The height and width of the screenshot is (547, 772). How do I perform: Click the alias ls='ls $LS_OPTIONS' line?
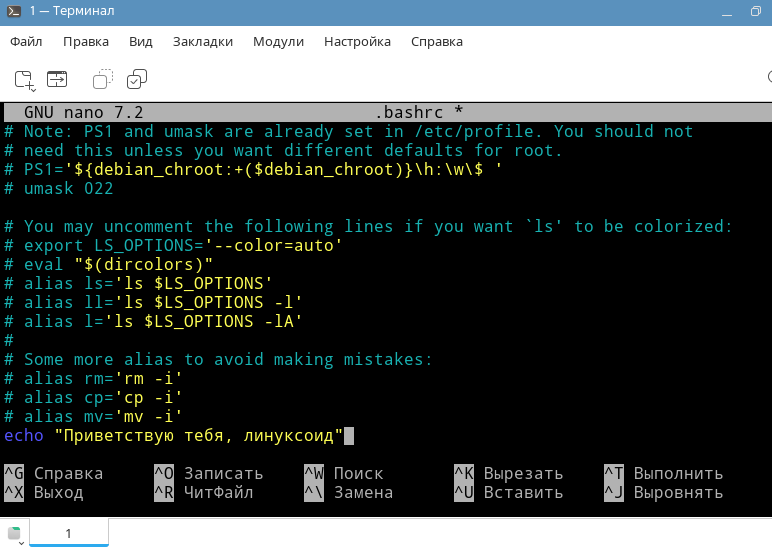(138, 283)
